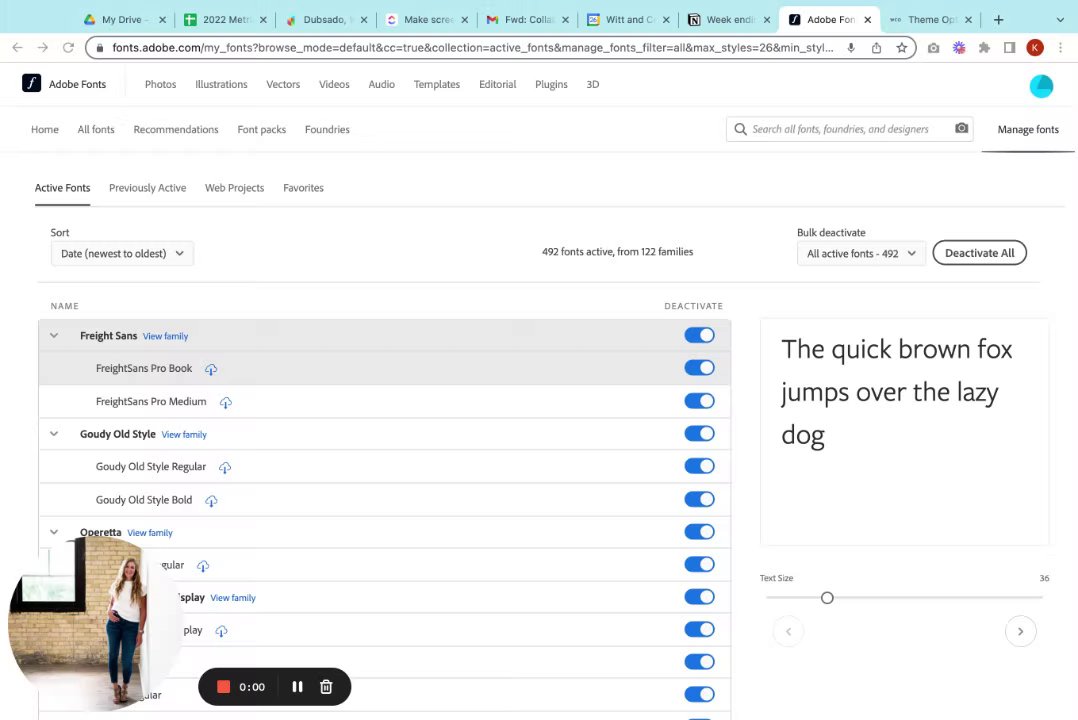Click the search magnifier icon

pos(740,129)
